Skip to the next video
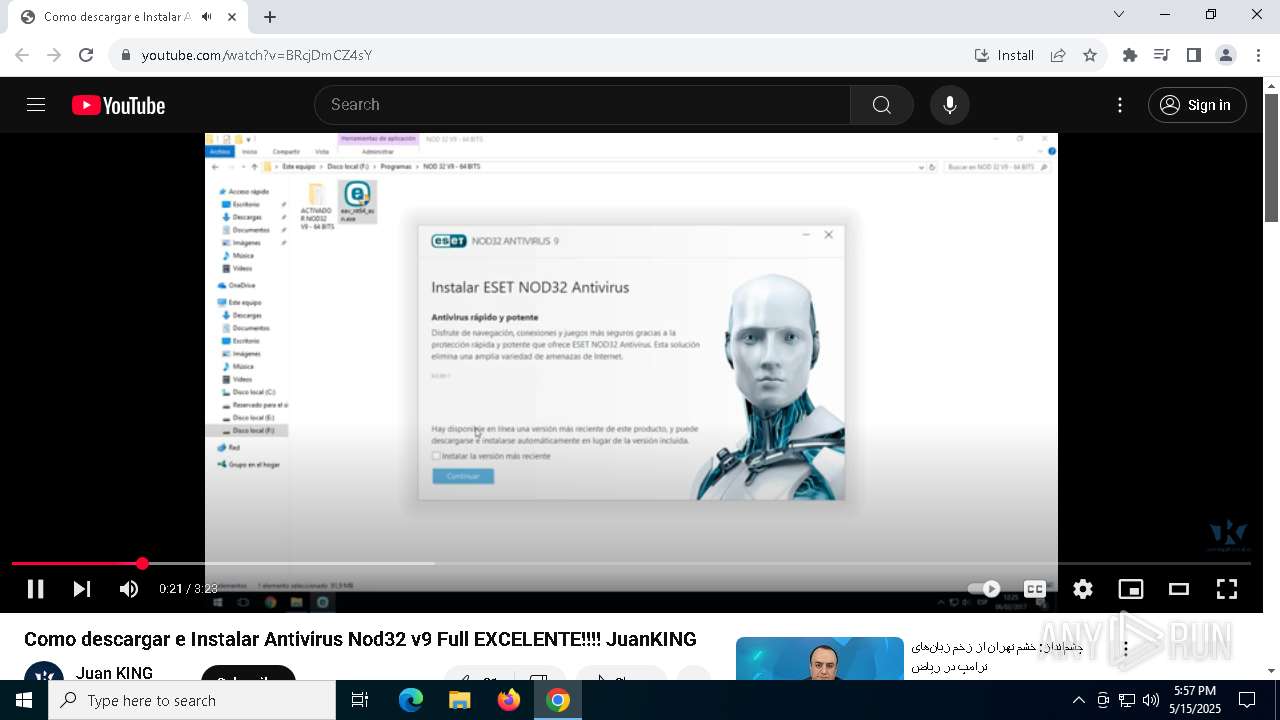The width and height of the screenshot is (1280, 720). click(82, 589)
